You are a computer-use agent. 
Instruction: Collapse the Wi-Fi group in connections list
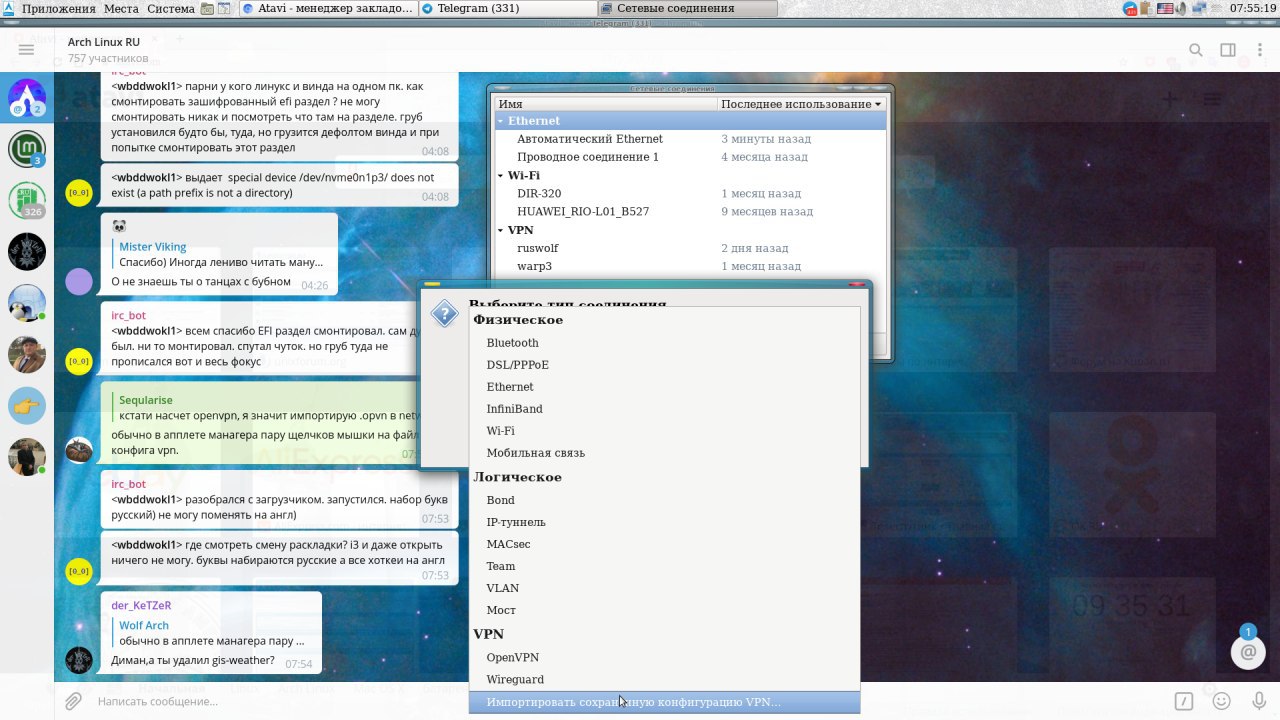501,176
